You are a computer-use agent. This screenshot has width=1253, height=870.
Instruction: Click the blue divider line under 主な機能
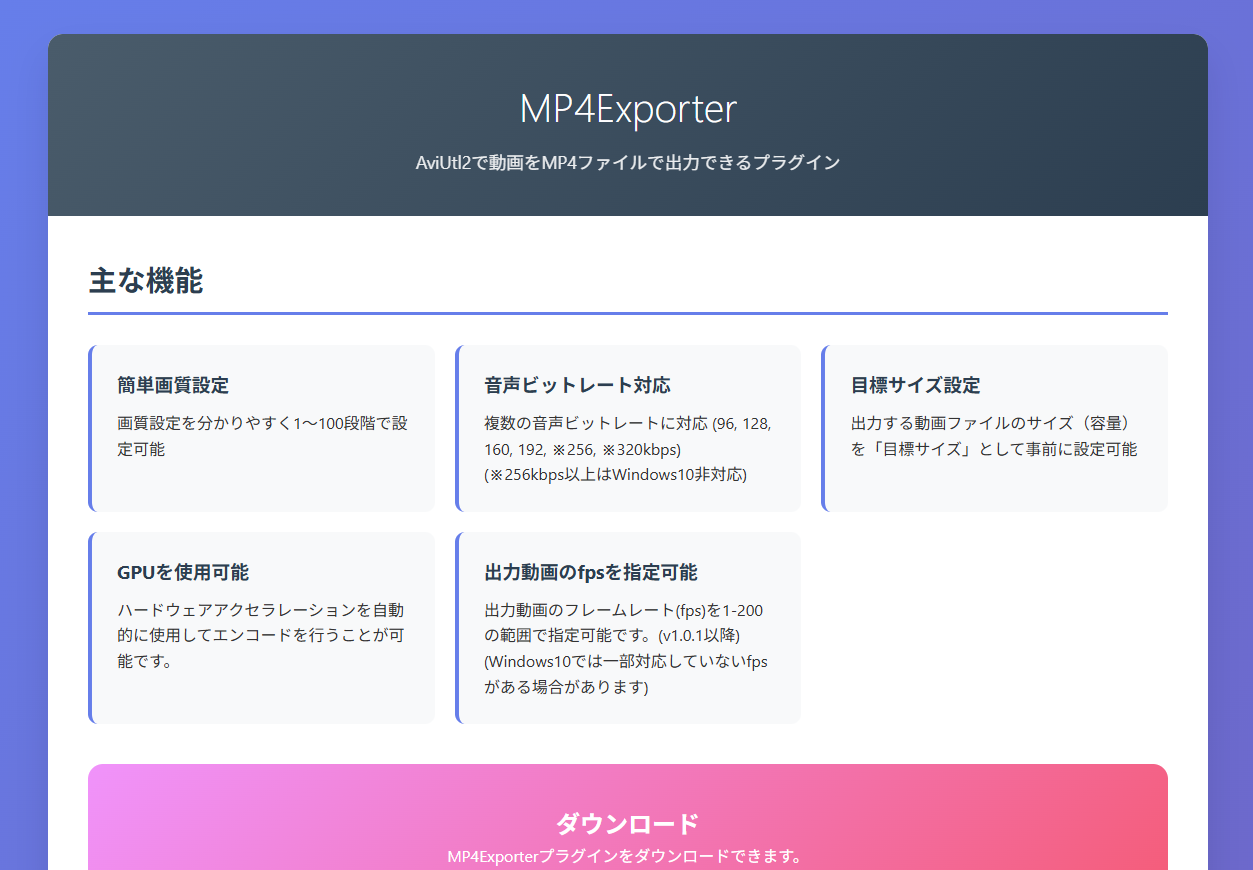point(627,313)
